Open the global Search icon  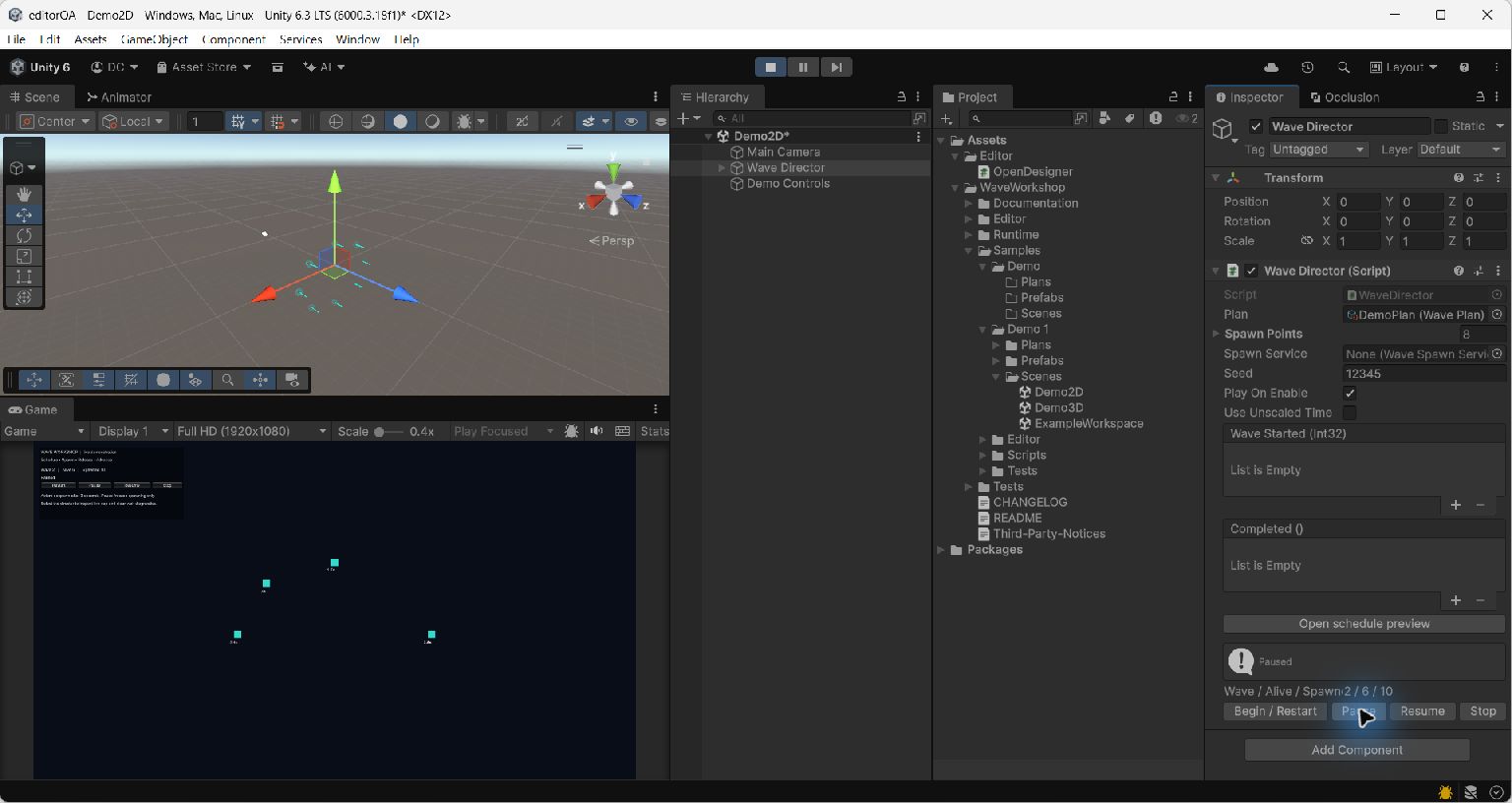coord(1344,67)
